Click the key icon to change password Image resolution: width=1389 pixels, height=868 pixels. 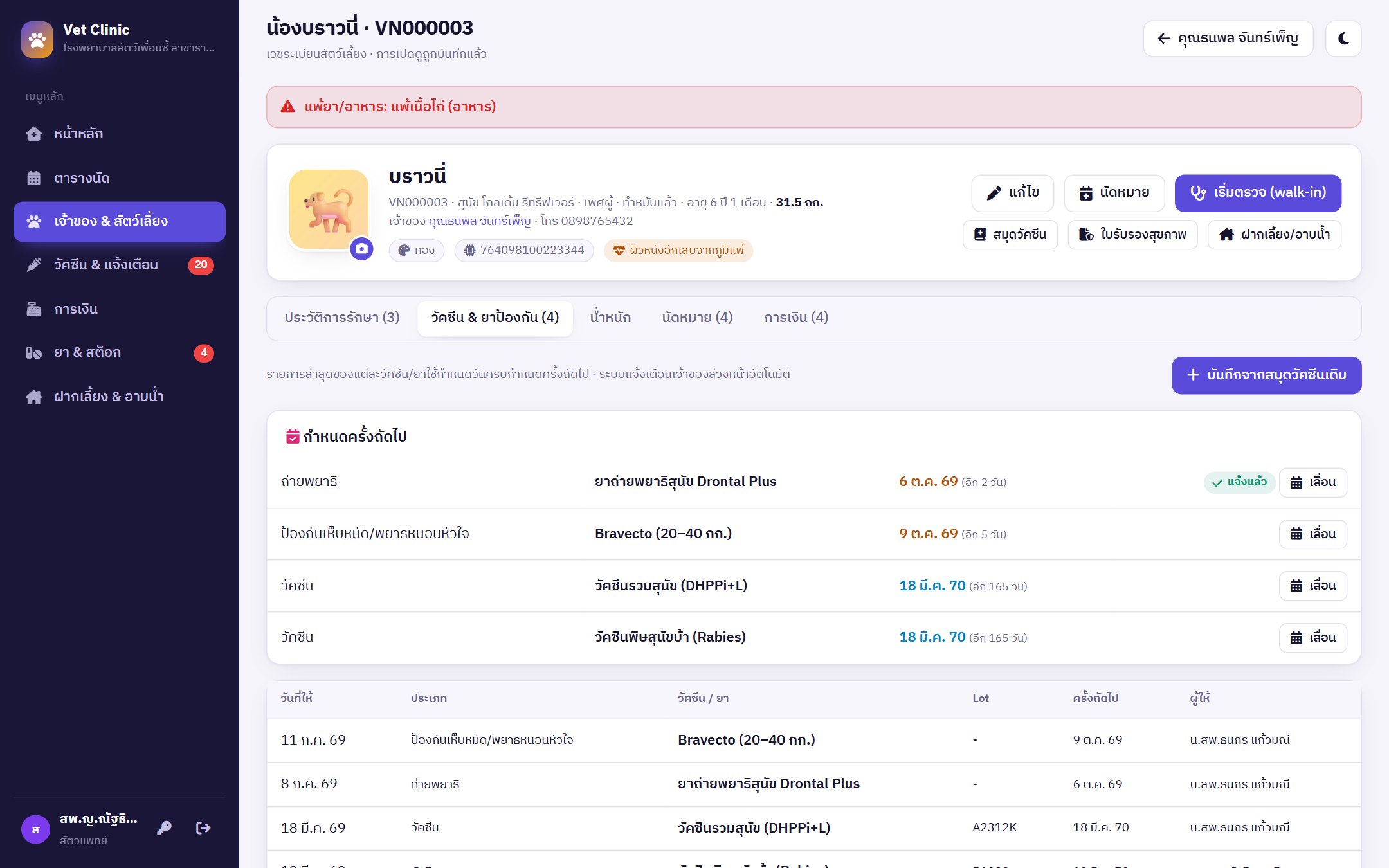pos(164,828)
